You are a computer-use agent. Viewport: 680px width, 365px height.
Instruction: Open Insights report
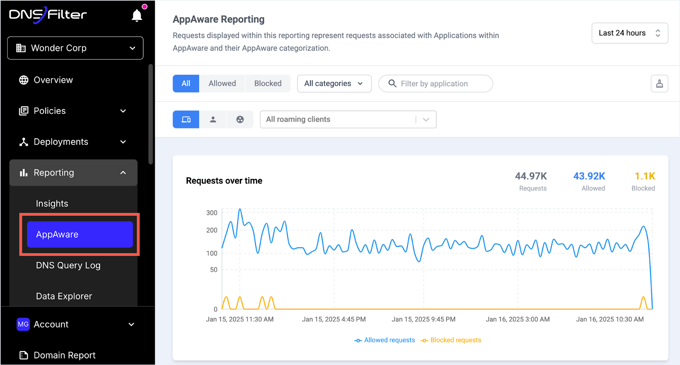(52, 203)
